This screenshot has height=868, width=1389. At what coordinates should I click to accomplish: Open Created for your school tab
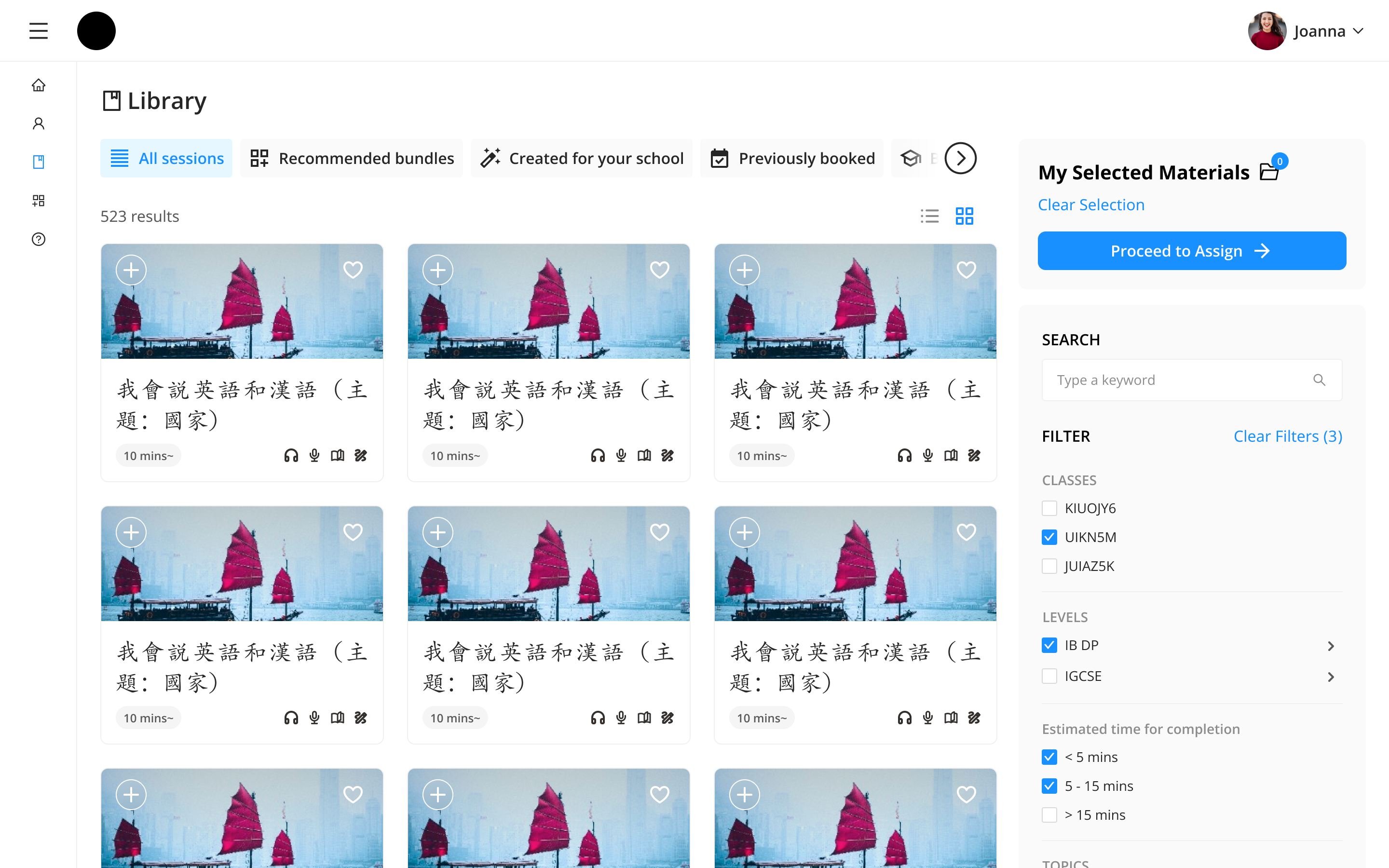pyautogui.click(x=582, y=158)
